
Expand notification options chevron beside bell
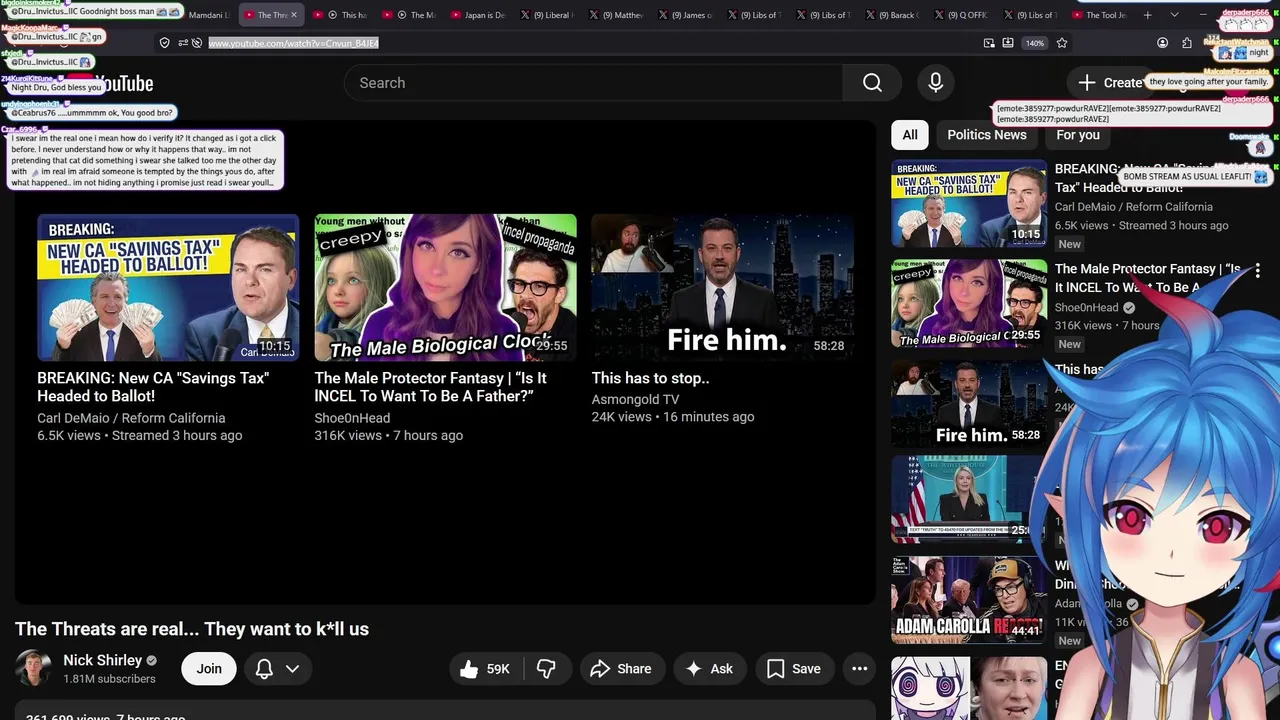(x=292, y=669)
